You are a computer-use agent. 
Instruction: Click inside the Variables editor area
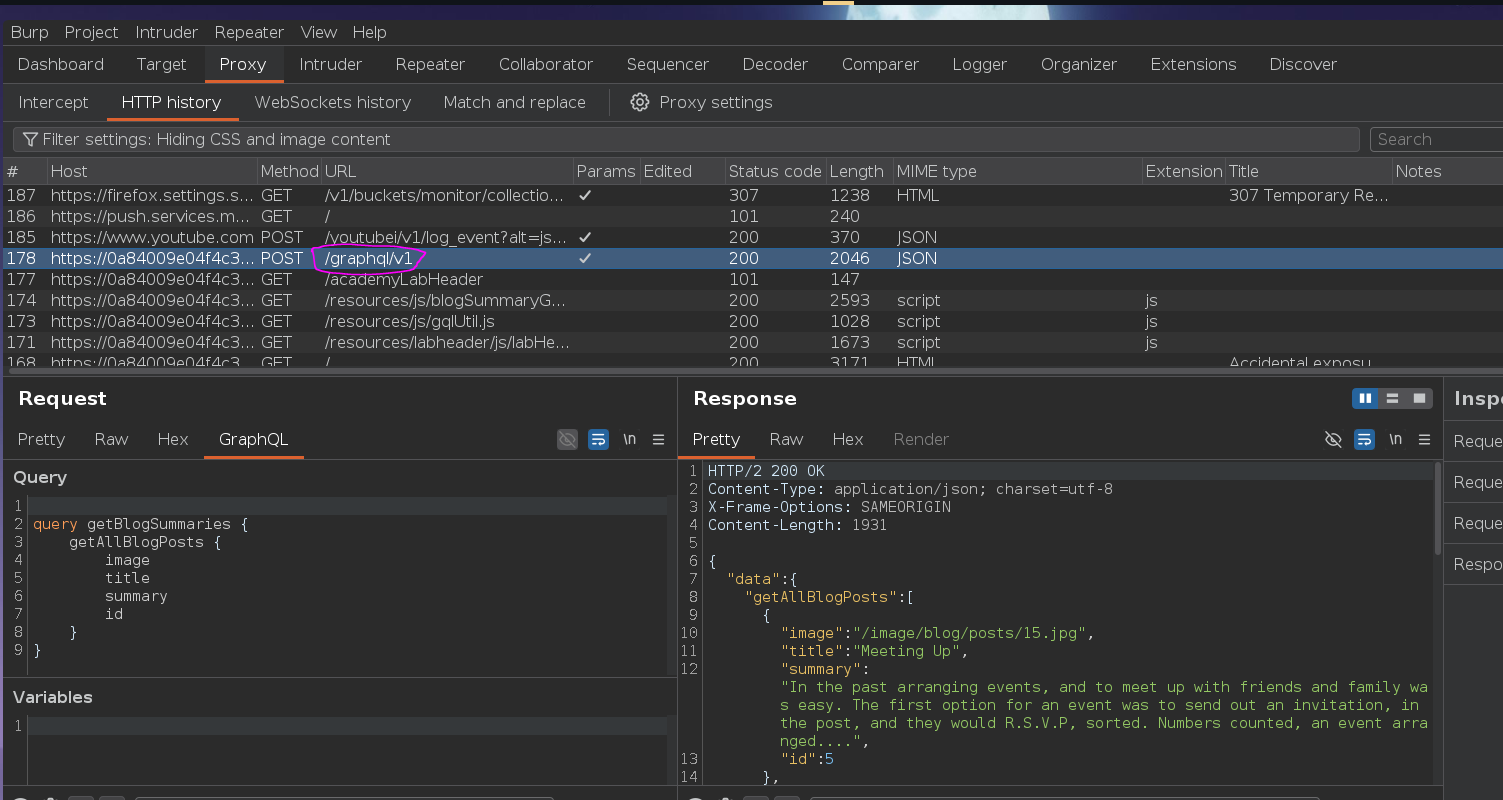click(x=347, y=750)
